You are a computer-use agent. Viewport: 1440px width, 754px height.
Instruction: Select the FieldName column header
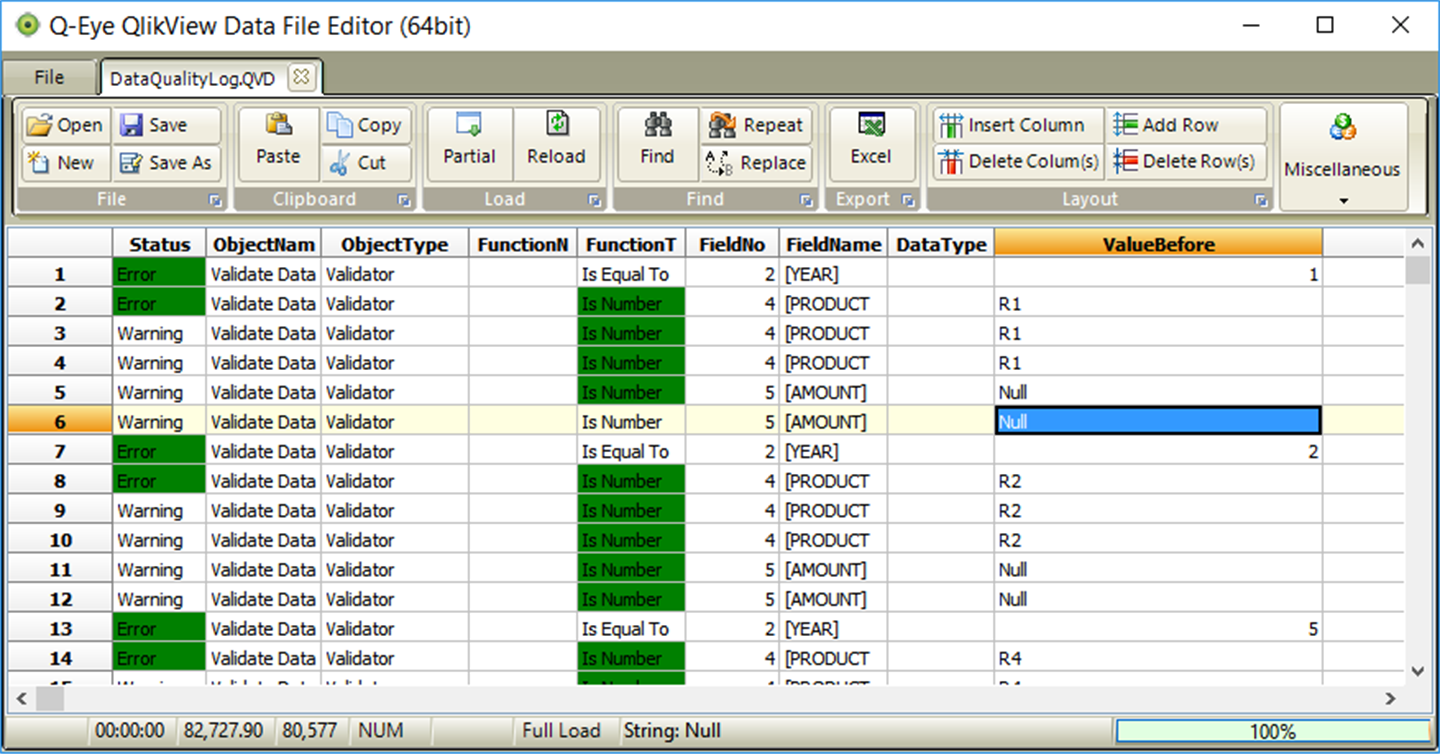tap(834, 244)
